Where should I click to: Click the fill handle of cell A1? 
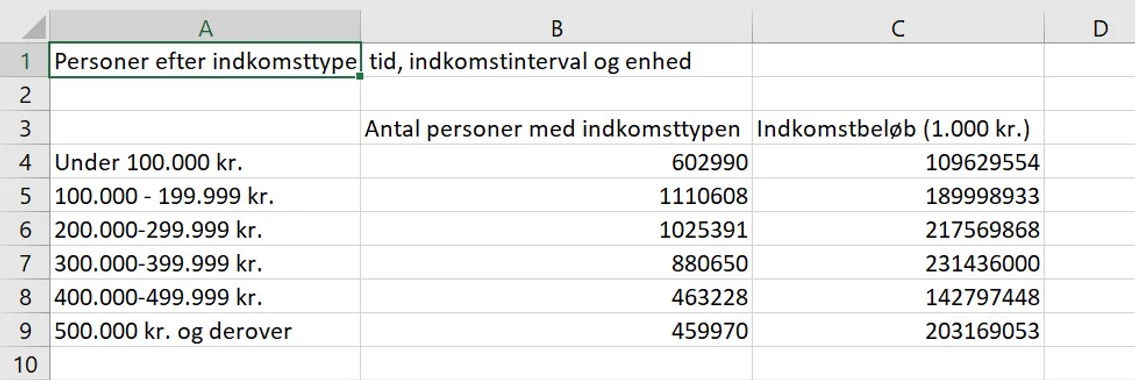point(360,76)
